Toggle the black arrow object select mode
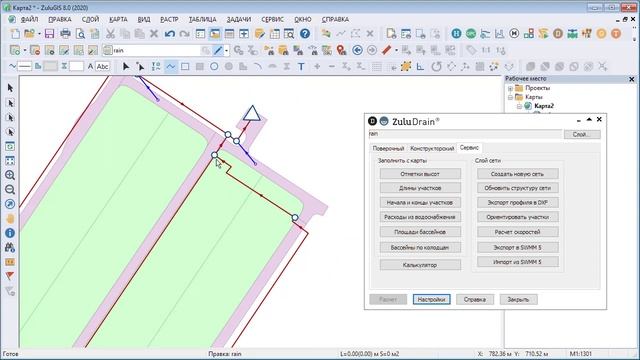Screen dimensions: 640x360 point(126,67)
